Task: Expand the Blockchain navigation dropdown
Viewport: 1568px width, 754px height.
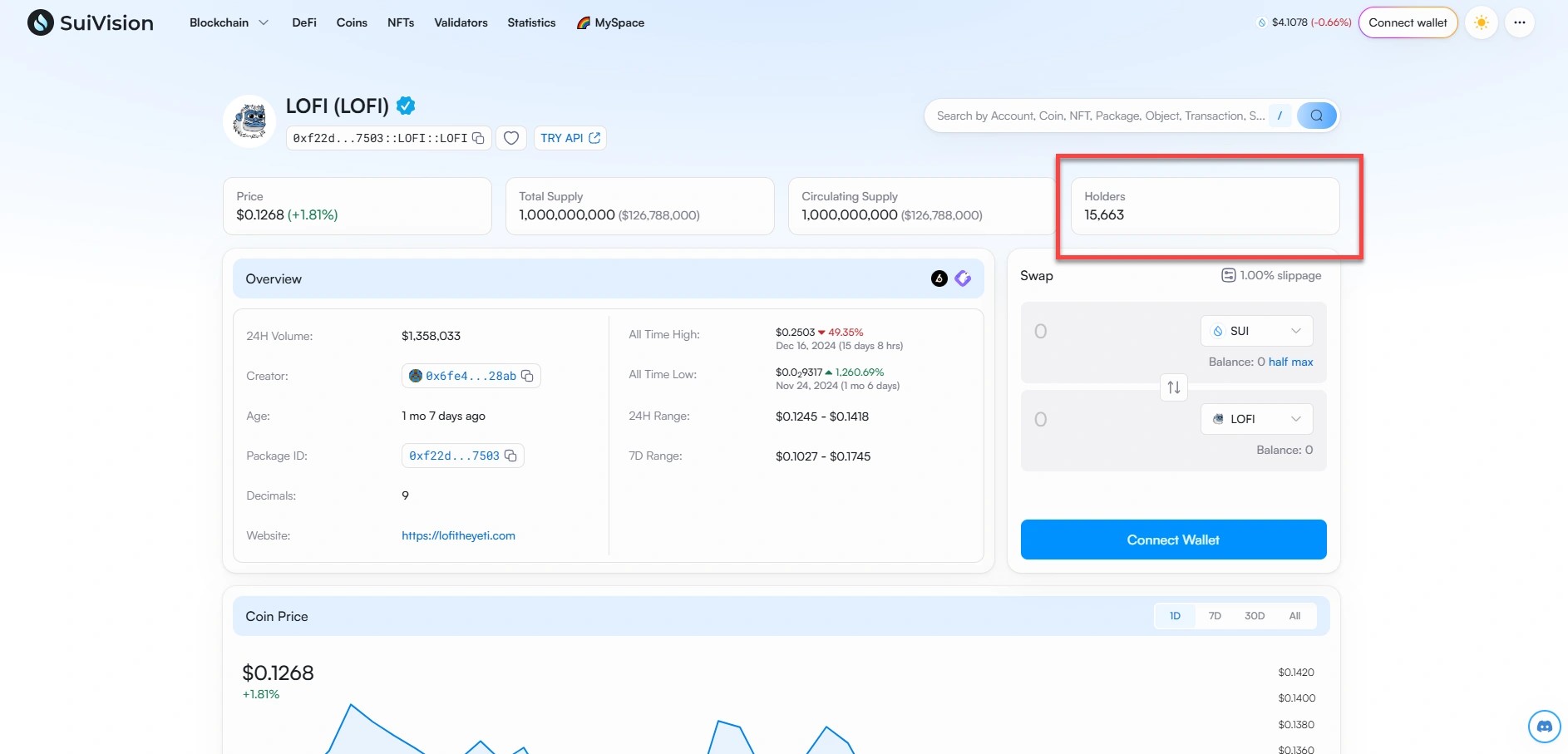Action: (228, 22)
